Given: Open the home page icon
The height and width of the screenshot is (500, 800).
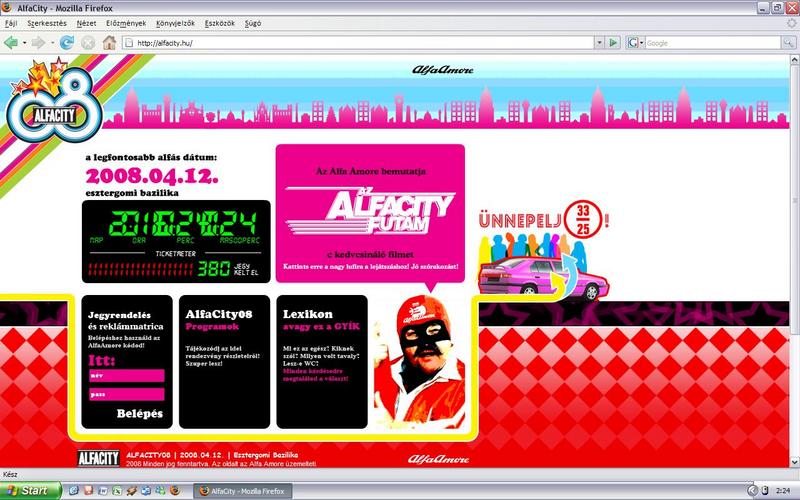Looking at the screenshot, I should [109, 43].
